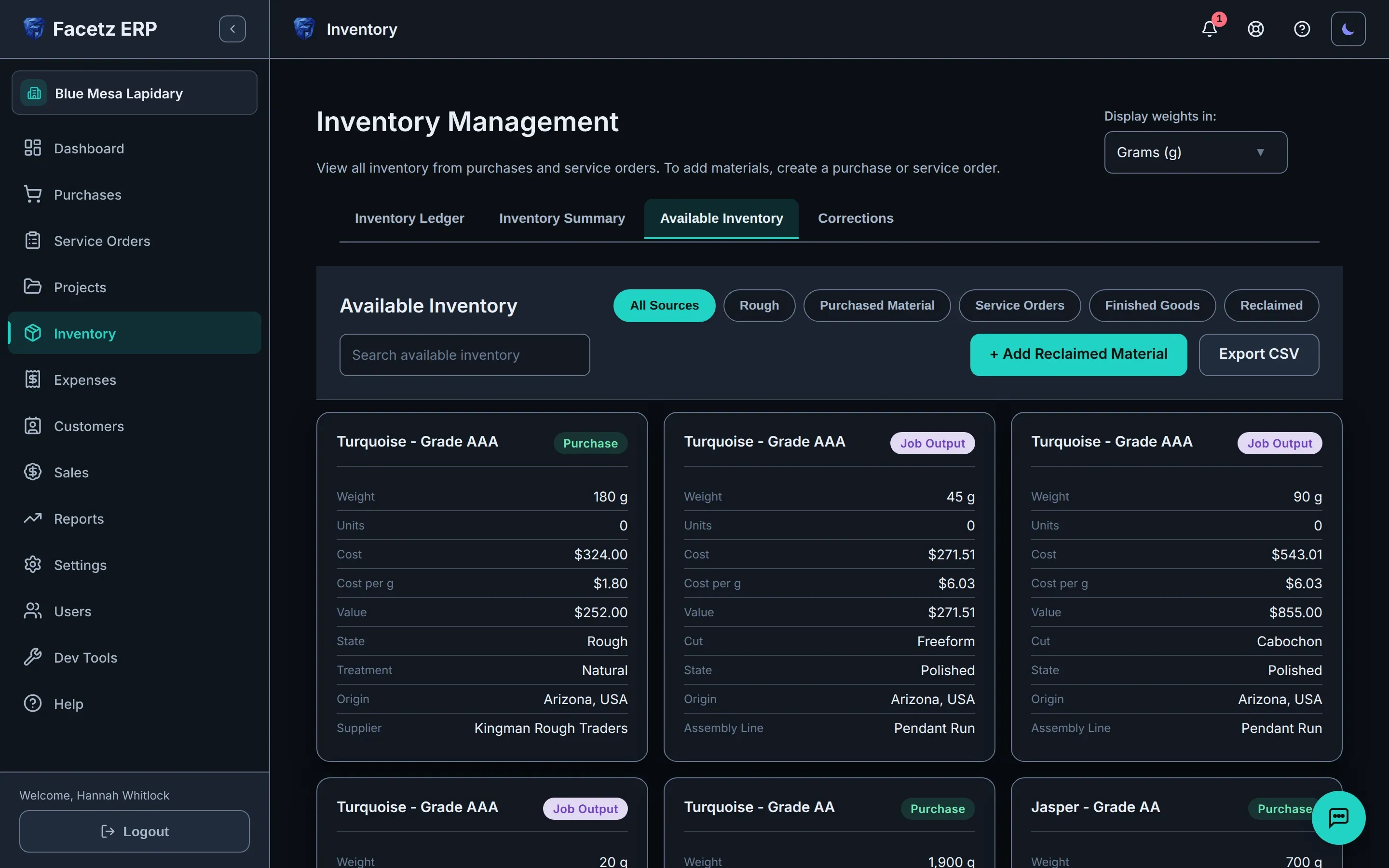Click the Dashboard icon in sidebar
1389x868 pixels.
pyautogui.click(x=33, y=148)
